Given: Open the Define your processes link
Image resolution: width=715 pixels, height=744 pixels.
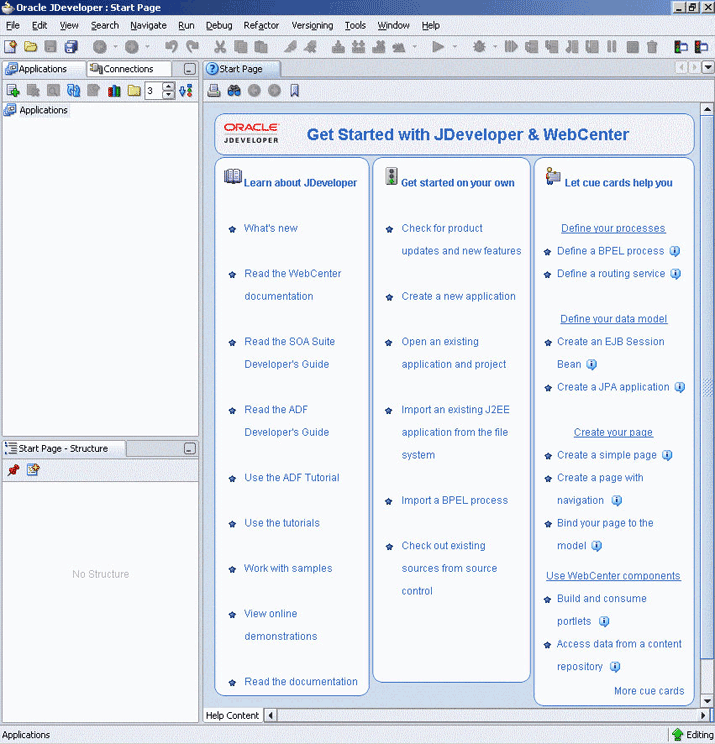Looking at the screenshot, I should (x=613, y=228).
